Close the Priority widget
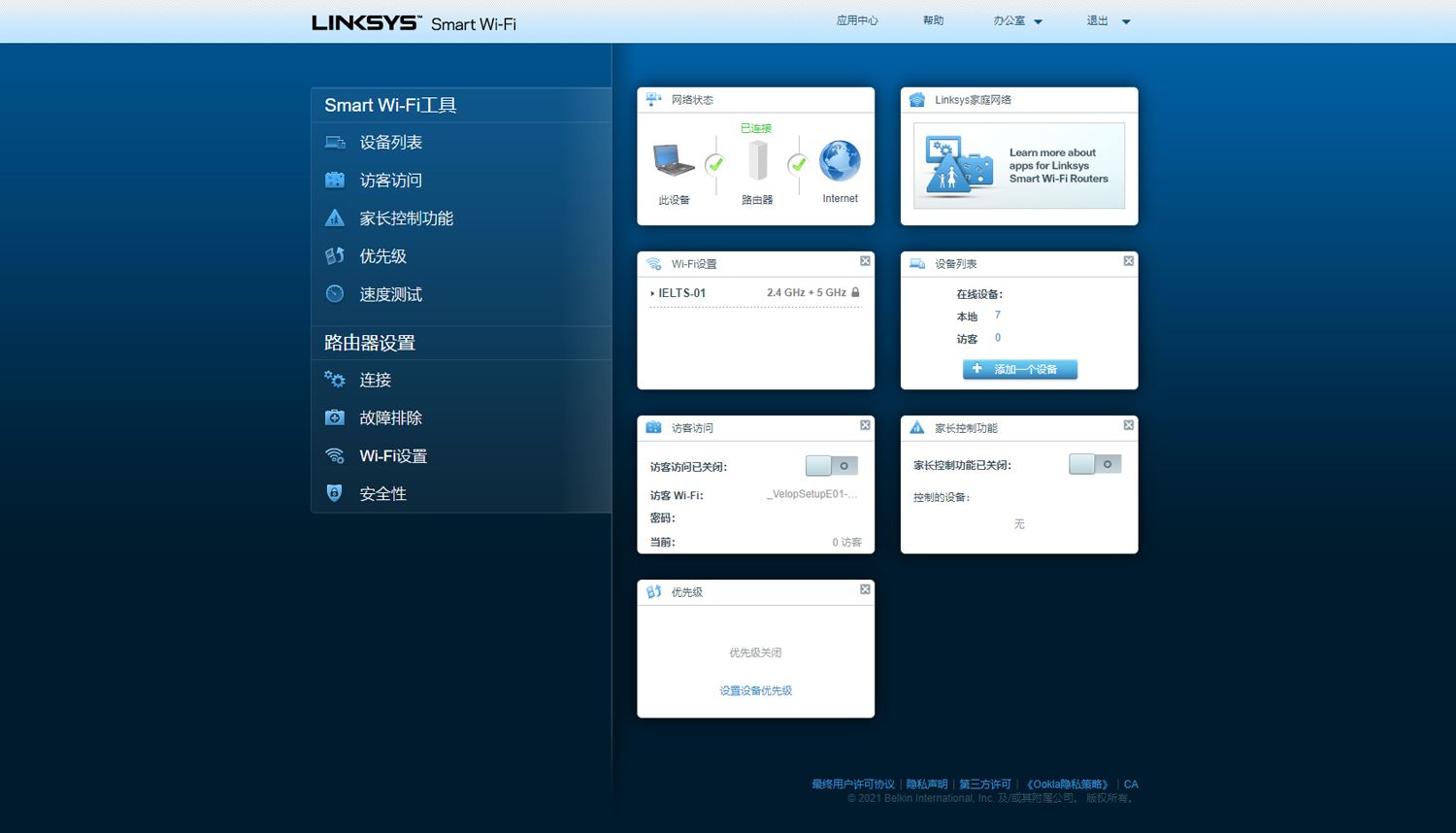1456x833 pixels. point(865,589)
